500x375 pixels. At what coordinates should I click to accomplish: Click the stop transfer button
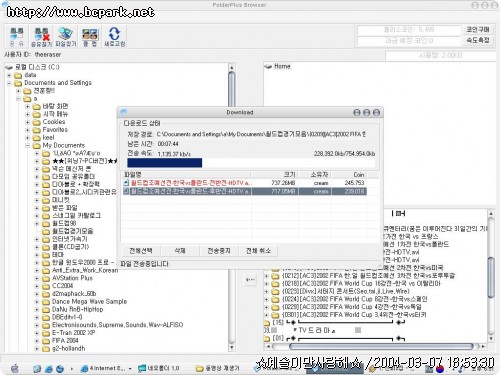point(219,251)
